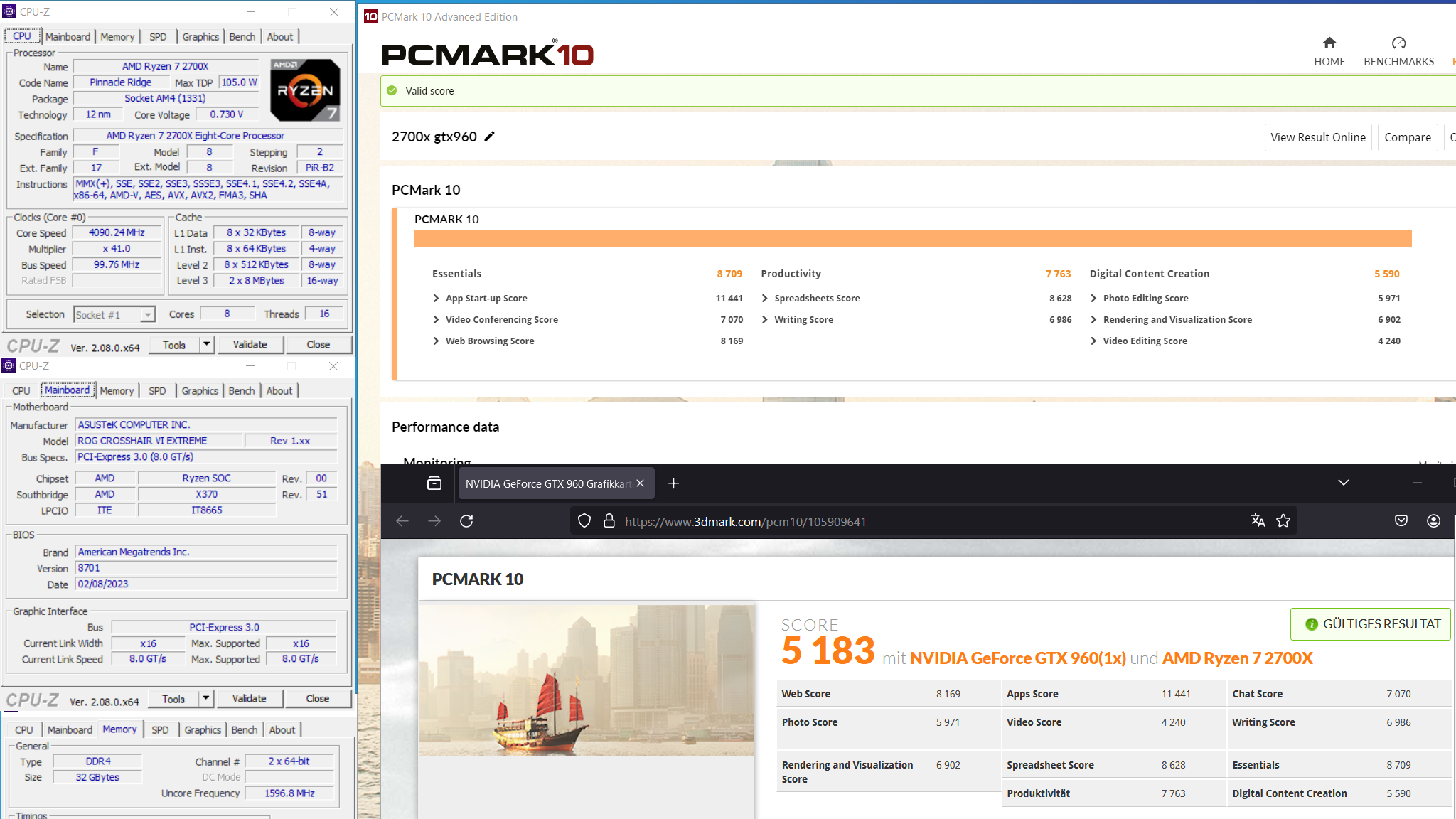This screenshot has height=819, width=1456.
Task: Open the Socket #1 selection dropdown
Action: click(x=114, y=314)
